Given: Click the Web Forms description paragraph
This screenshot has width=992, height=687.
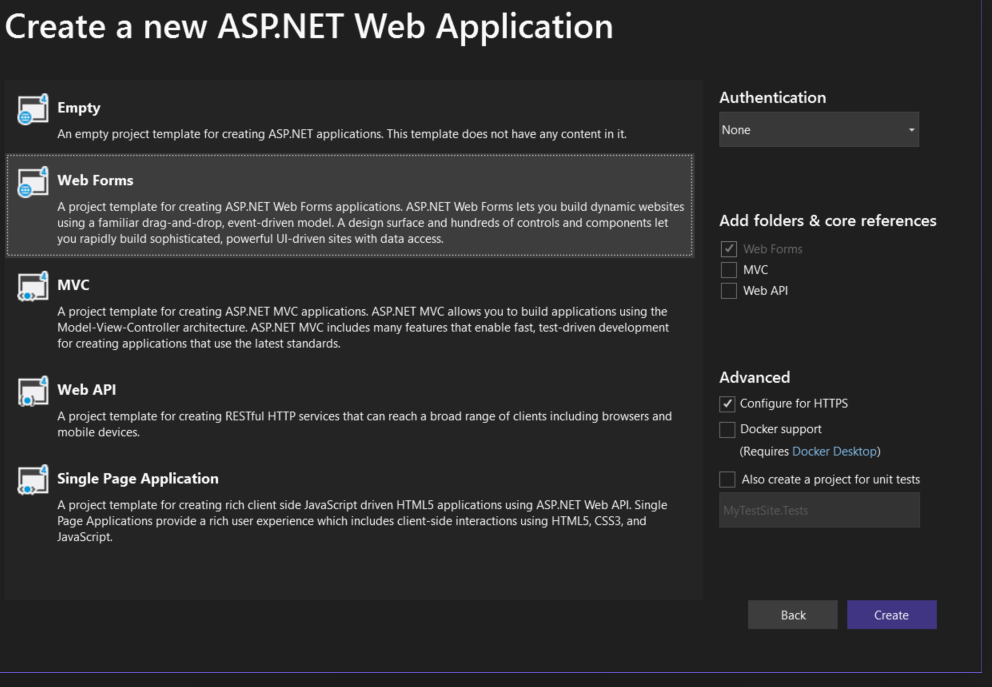Looking at the screenshot, I should [371, 223].
